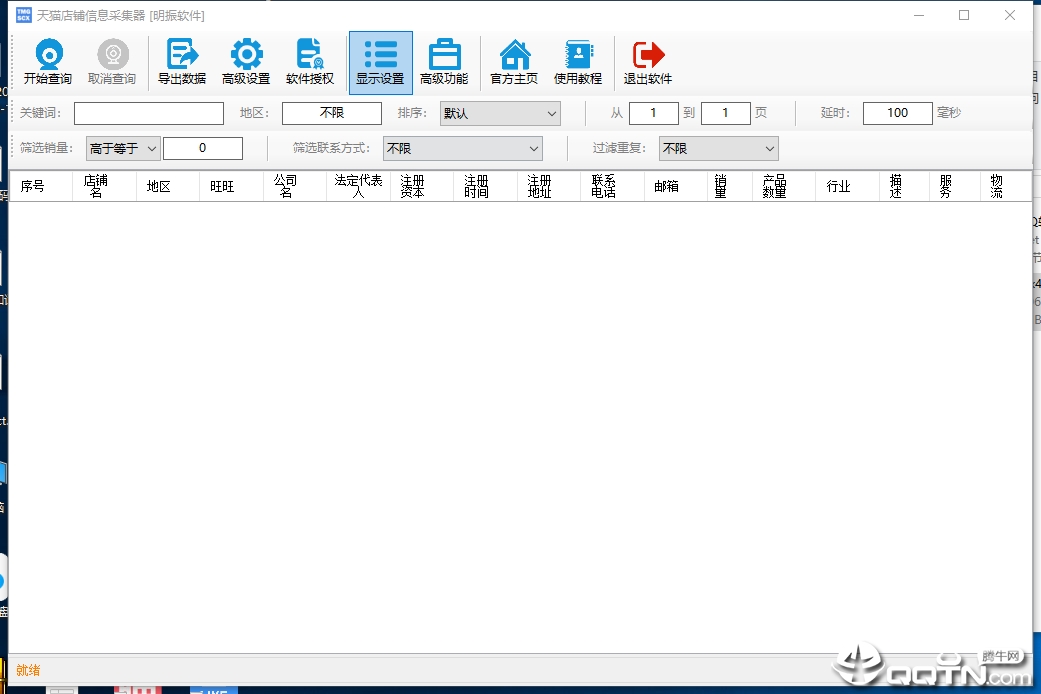The image size is (1041, 694).
Task: Toggle the 显示设置 display settings button
Action: pos(380,62)
